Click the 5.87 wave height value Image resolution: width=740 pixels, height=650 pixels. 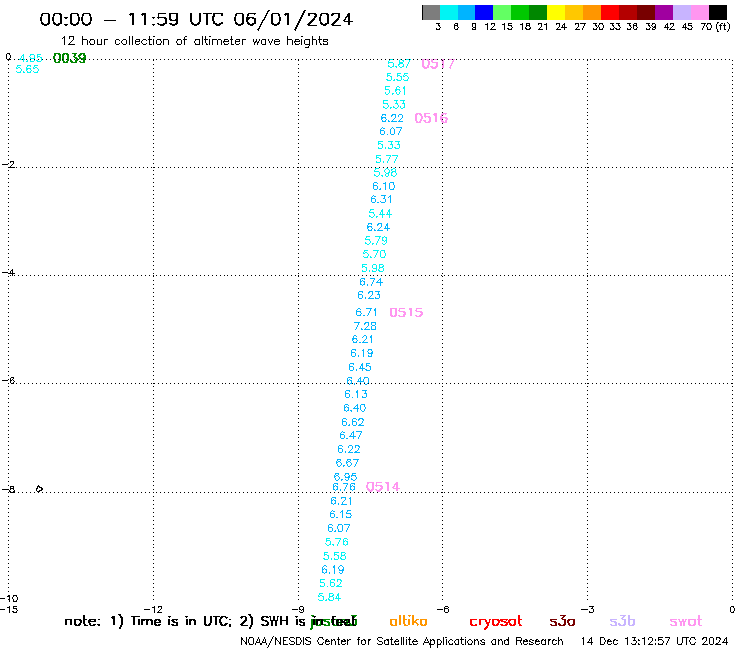coord(399,64)
